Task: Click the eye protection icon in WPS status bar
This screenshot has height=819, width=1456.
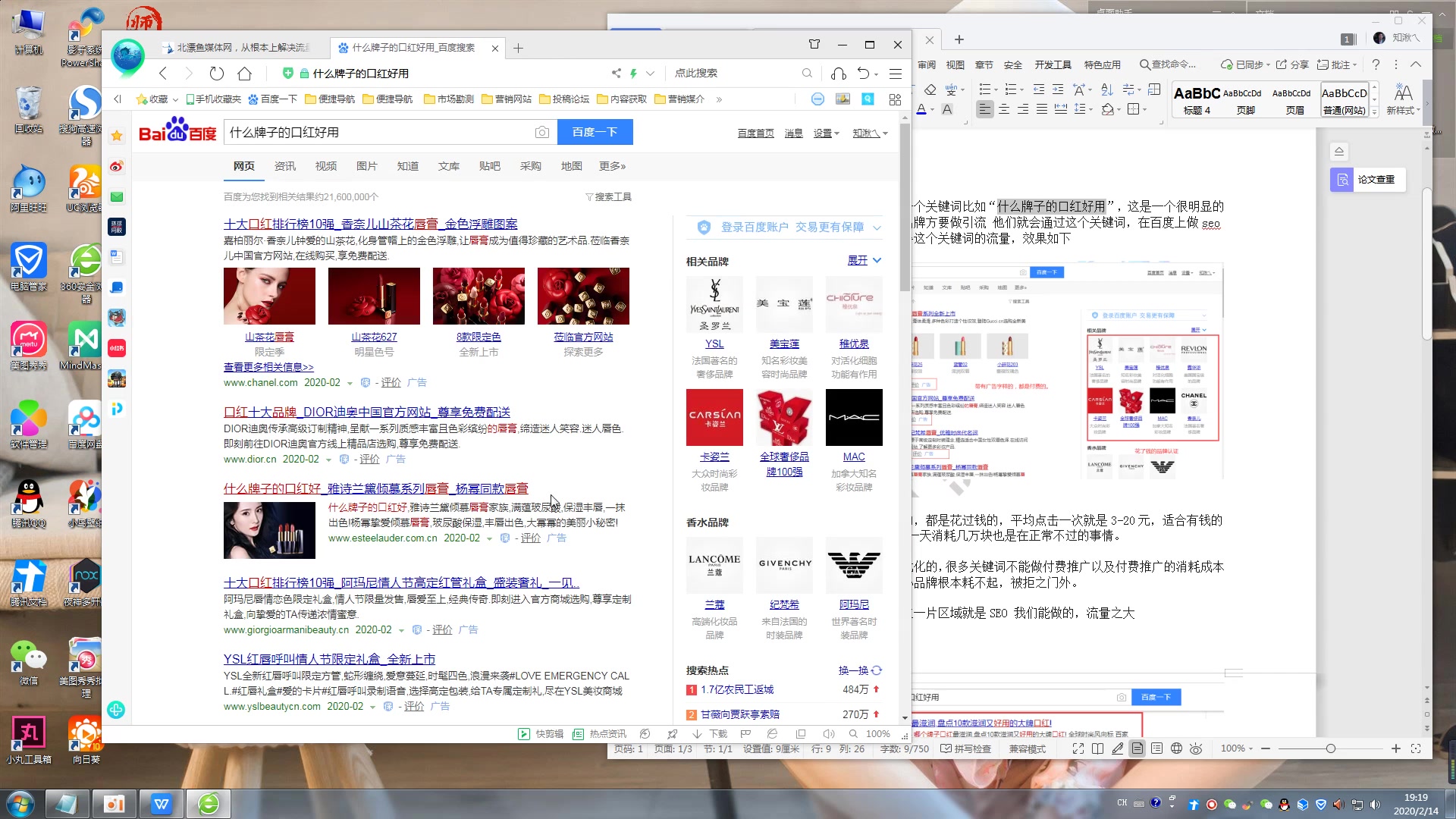Action: coord(1196,748)
